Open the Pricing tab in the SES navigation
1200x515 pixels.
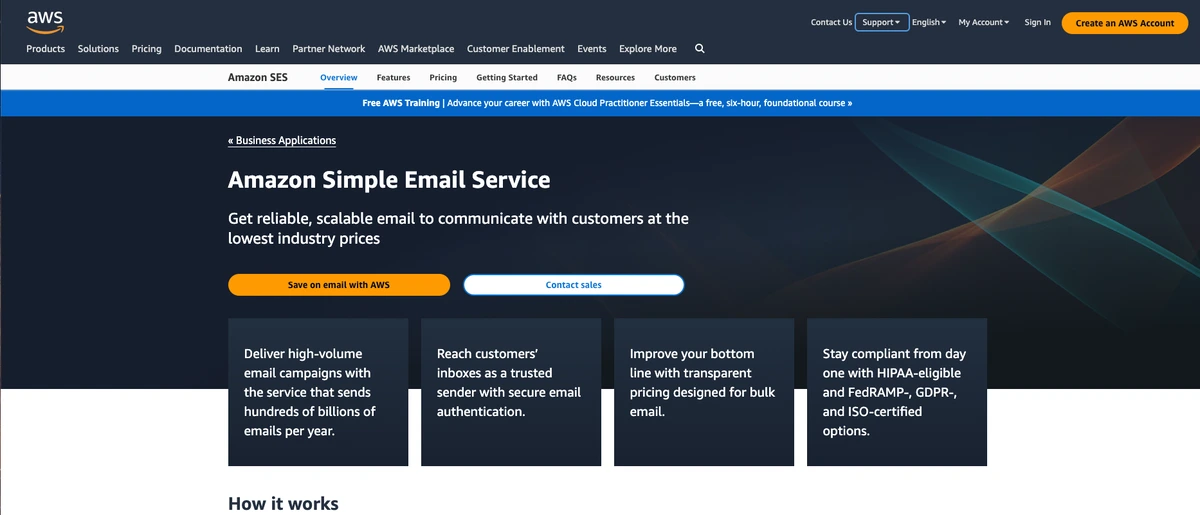(x=443, y=77)
